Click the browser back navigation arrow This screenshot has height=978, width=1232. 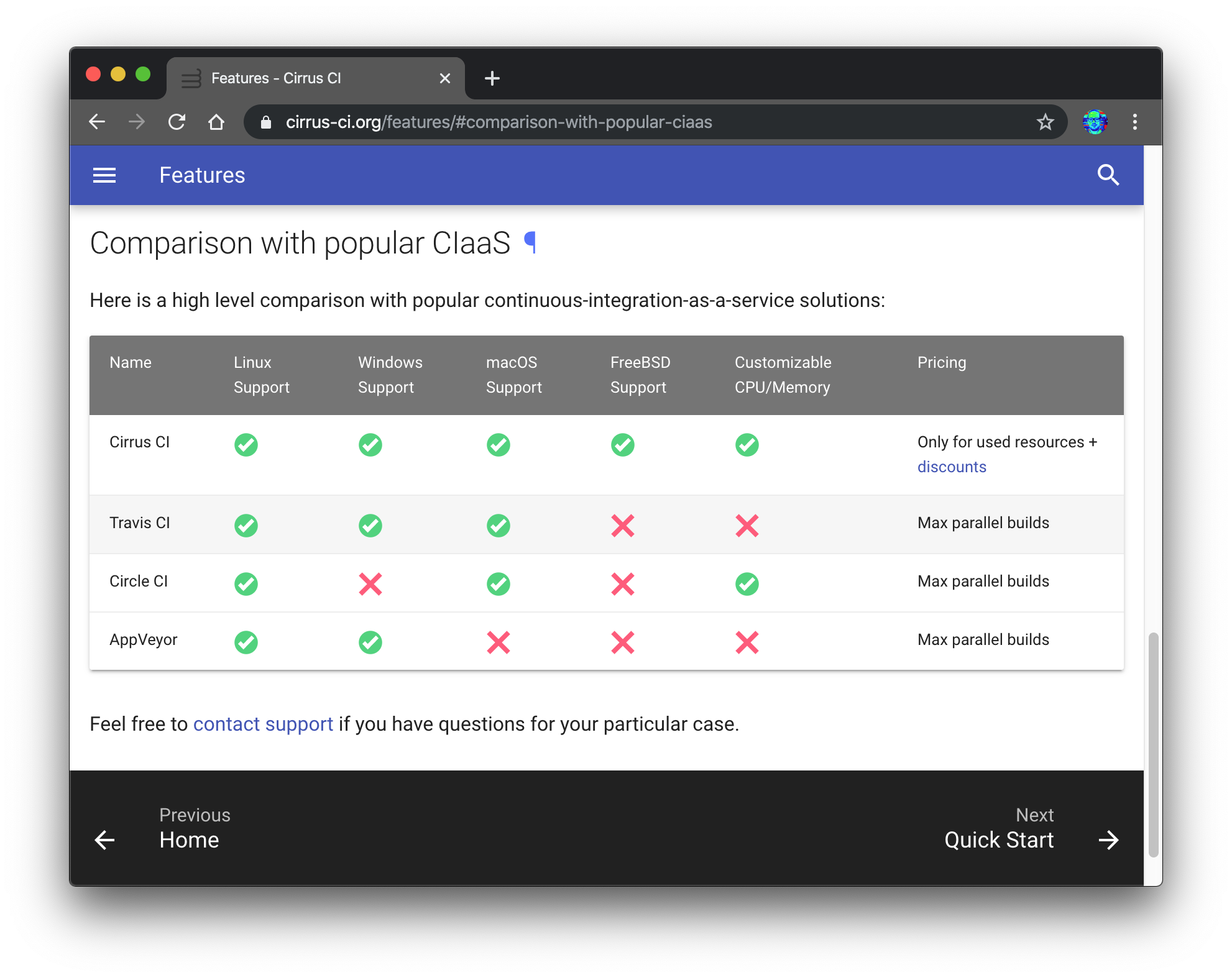pos(97,122)
